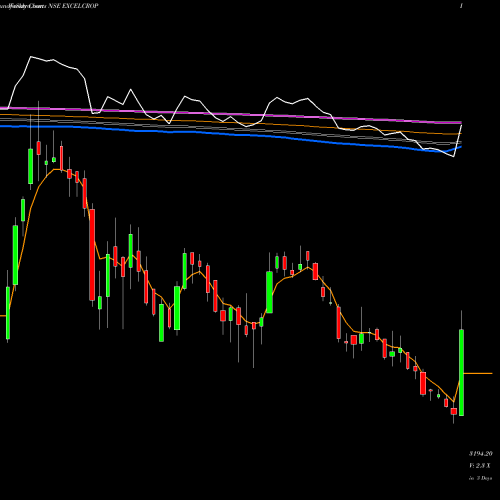Click the peak of the white indicator line
Viewport: 500px width, 500px height.
point(31,57)
